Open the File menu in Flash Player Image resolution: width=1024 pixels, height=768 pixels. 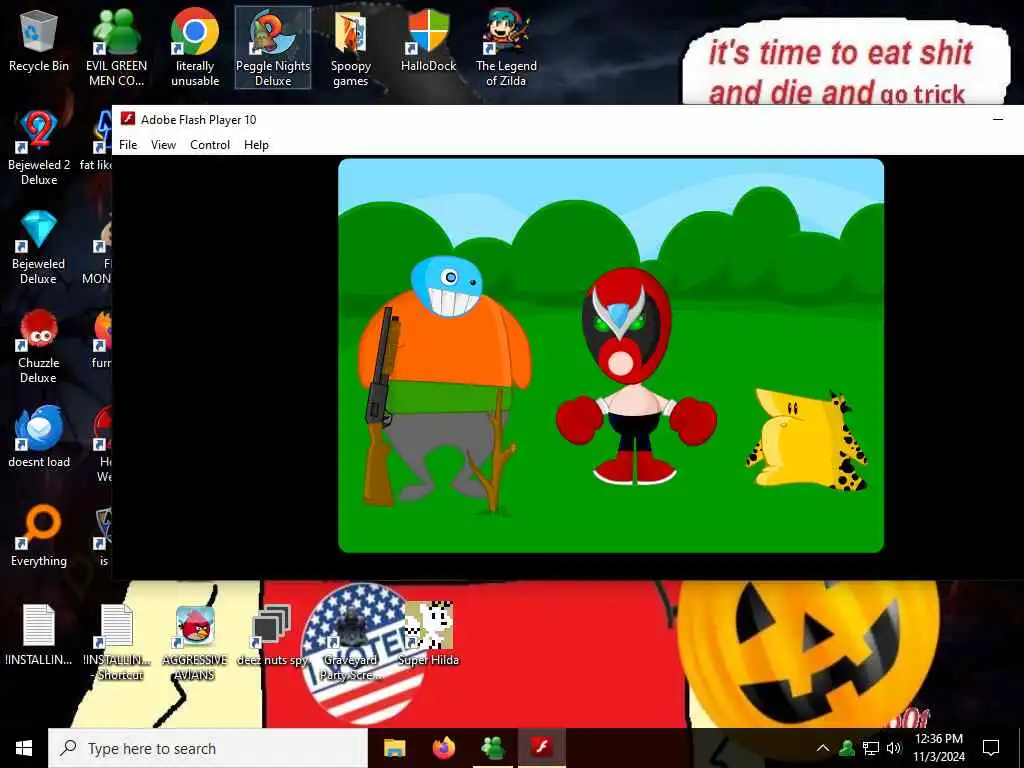pyautogui.click(x=128, y=145)
